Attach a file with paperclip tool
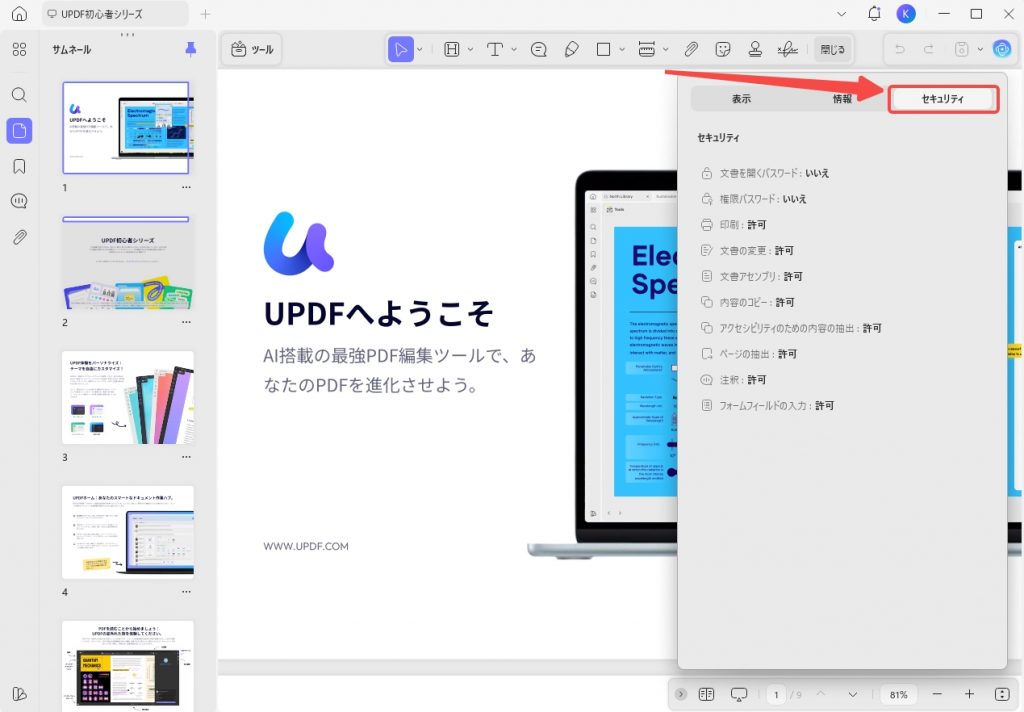Viewport: 1024px width, 712px height. [691, 49]
